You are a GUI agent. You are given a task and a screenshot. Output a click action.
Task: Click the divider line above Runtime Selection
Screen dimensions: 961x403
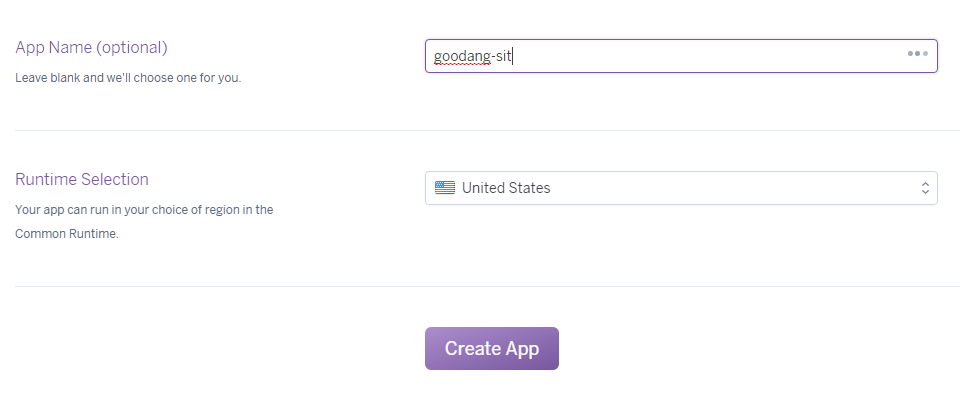tap(487, 130)
